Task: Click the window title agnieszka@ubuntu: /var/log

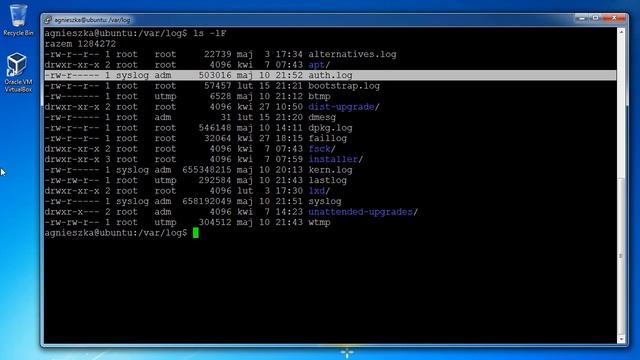Action: coord(92,20)
